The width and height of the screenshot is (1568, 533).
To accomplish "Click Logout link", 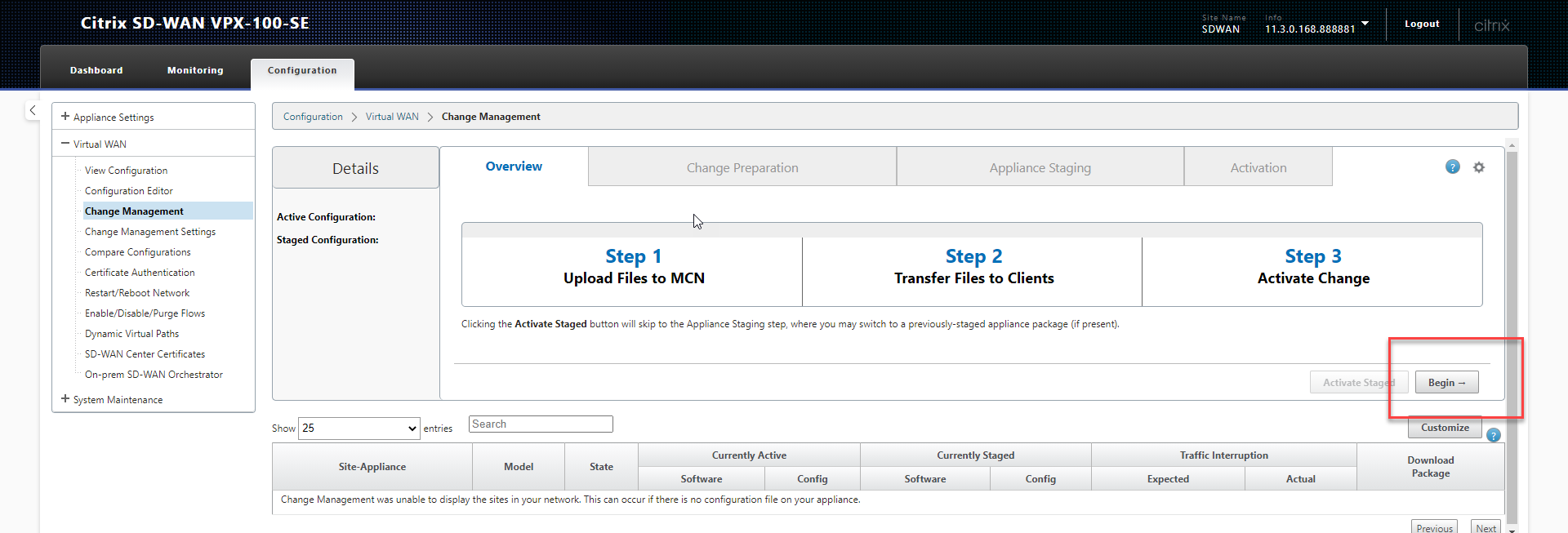I will click(x=1421, y=24).
